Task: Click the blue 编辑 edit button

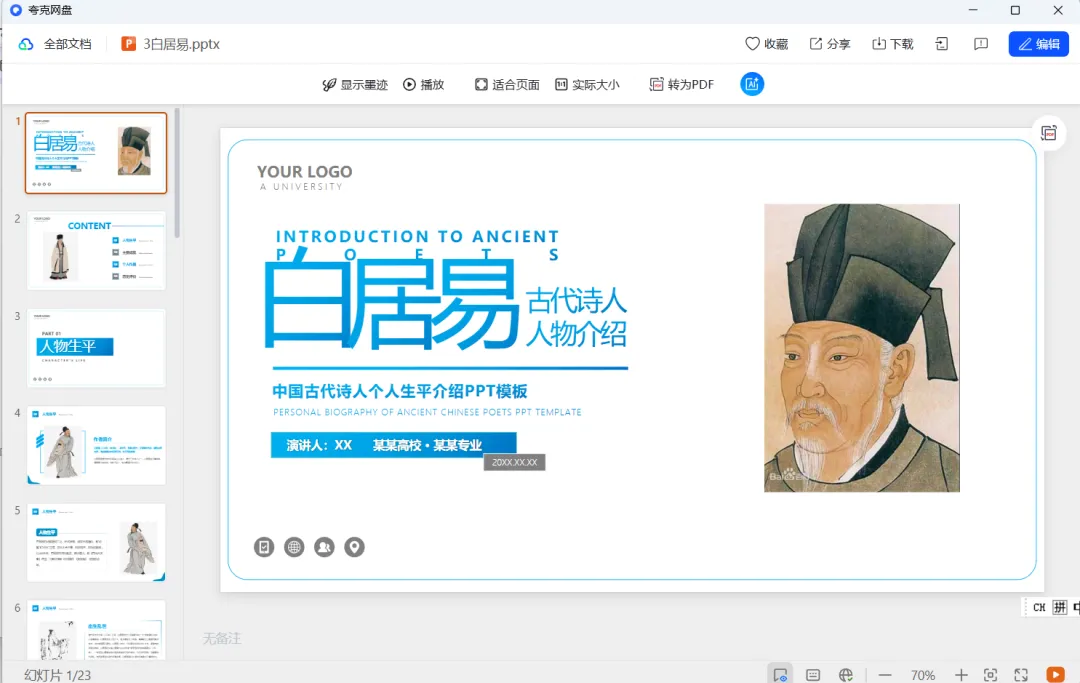Action: click(1038, 44)
